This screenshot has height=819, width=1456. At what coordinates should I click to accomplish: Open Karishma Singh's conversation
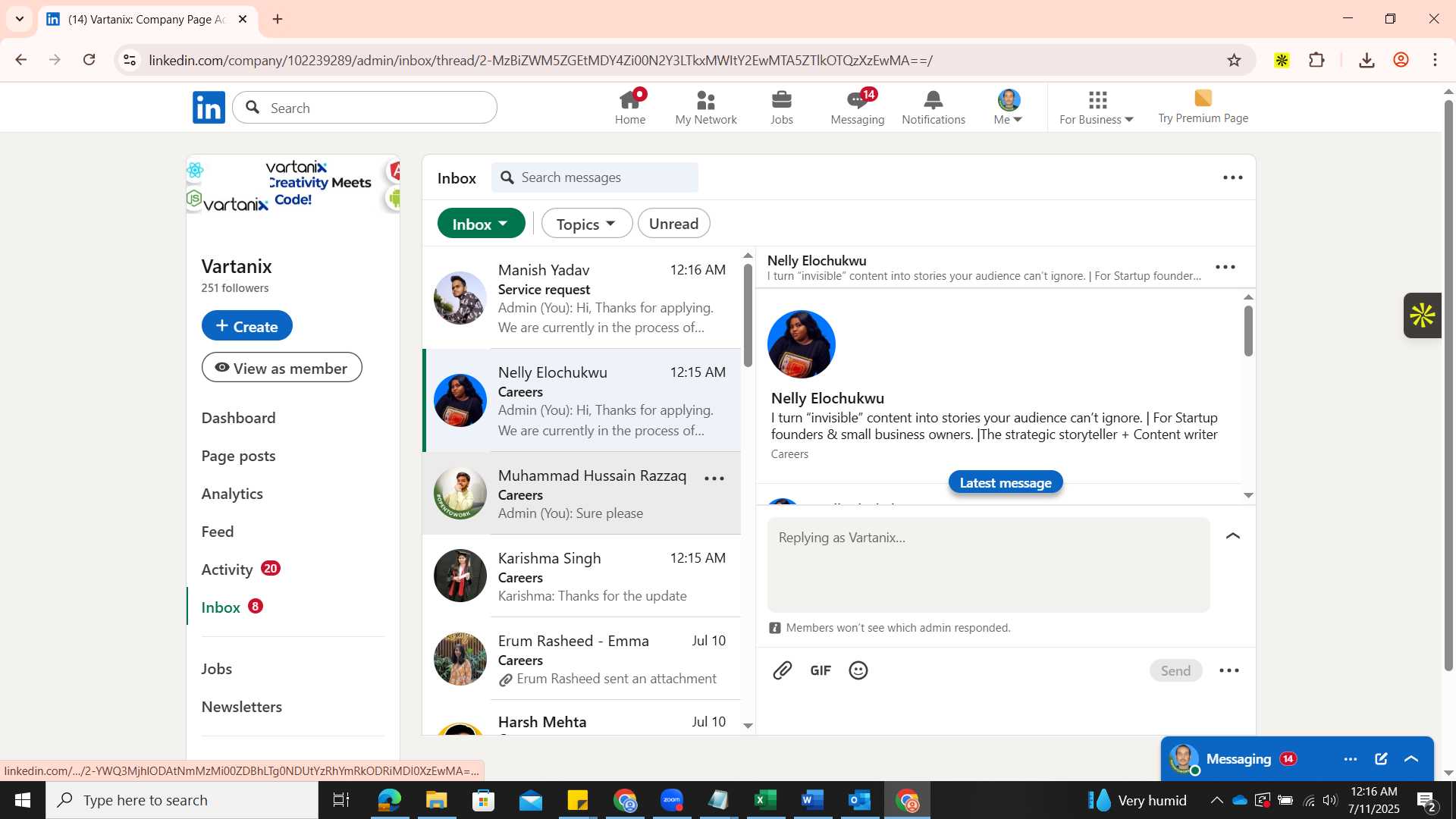tap(582, 576)
